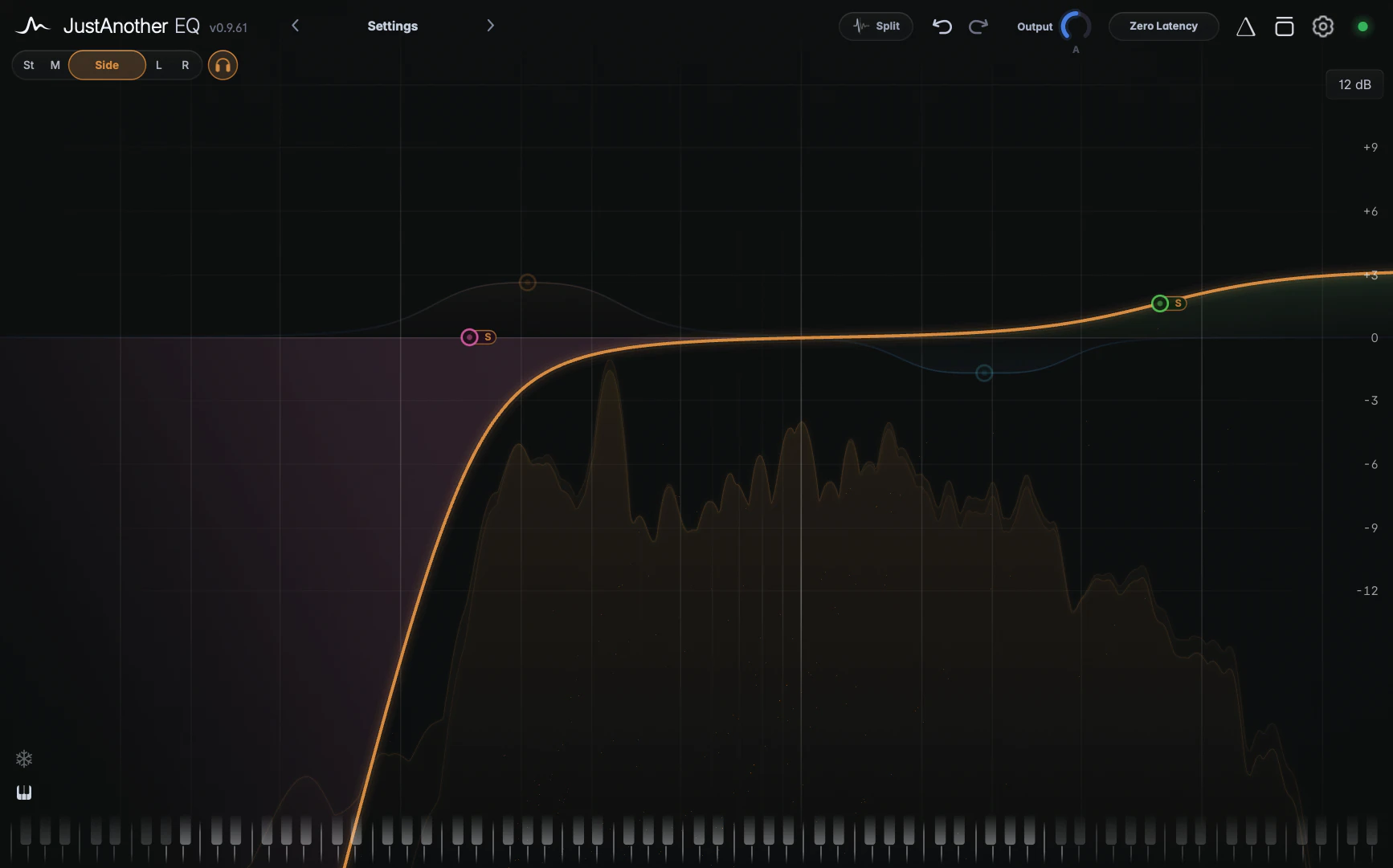Switch to Mid (M) channel mode
This screenshot has width=1393, height=868.
pos(55,65)
